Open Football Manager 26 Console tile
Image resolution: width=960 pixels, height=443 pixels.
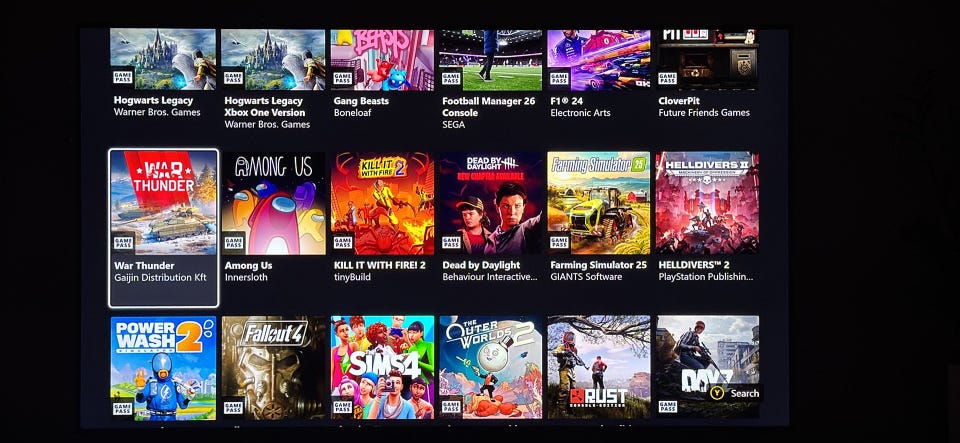[490, 80]
